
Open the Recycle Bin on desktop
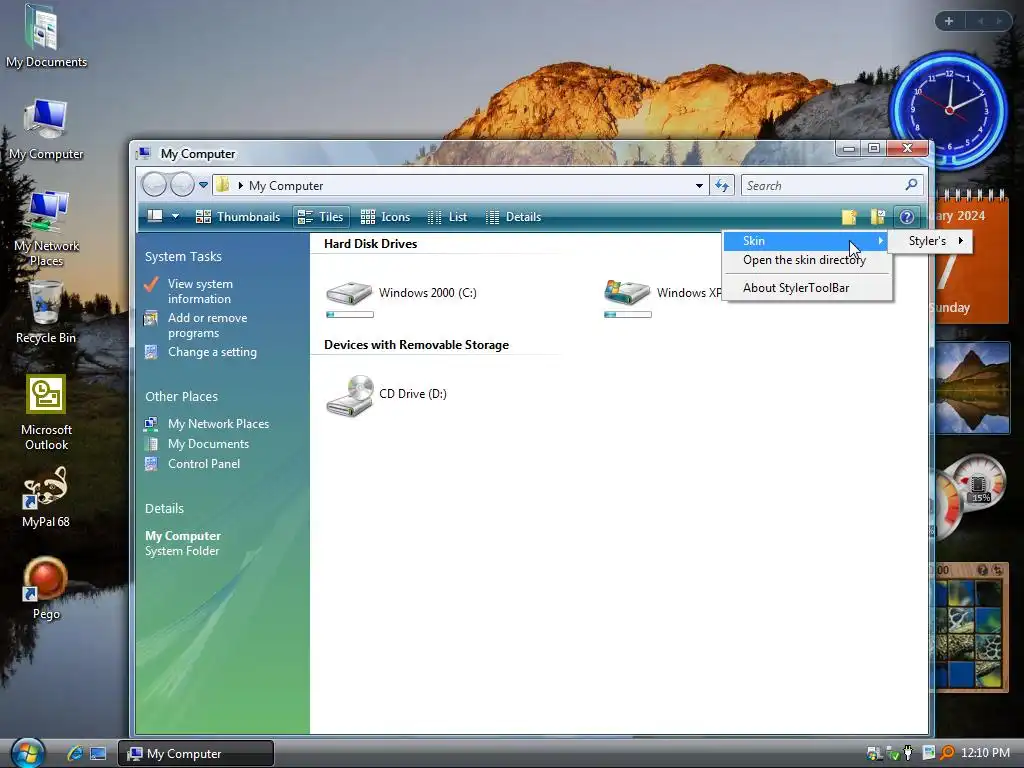point(46,312)
